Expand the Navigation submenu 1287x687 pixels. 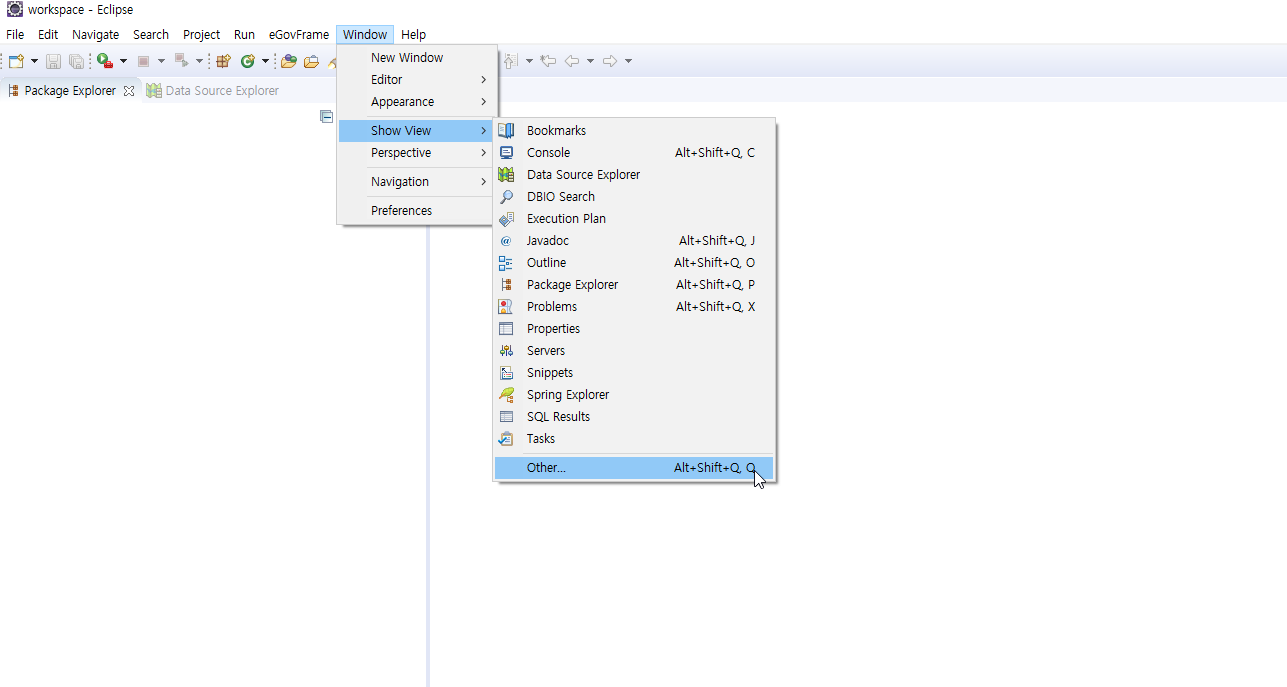click(416, 182)
